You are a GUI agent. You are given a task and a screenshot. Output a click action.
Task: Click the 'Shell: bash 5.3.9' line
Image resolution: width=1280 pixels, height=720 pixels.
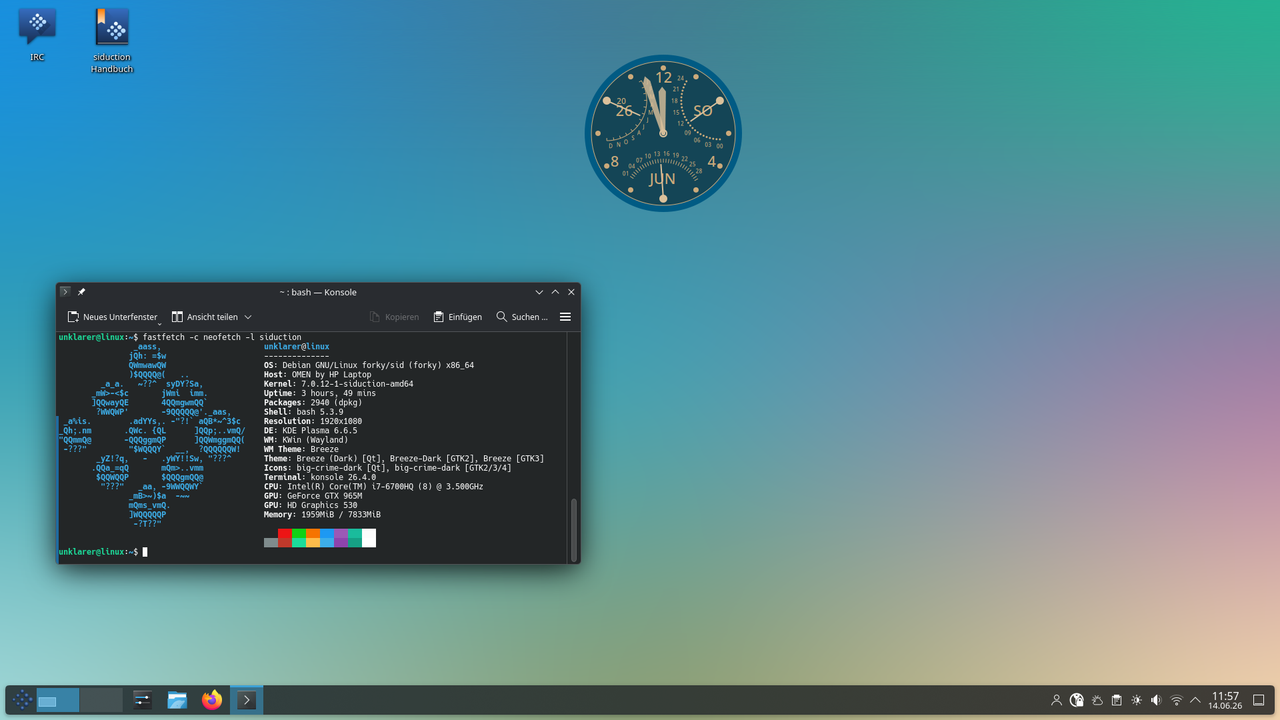(x=303, y=412)
